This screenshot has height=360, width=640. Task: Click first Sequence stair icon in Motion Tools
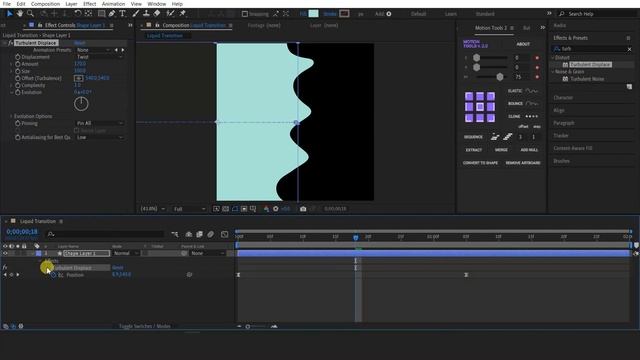click(495, 137)
